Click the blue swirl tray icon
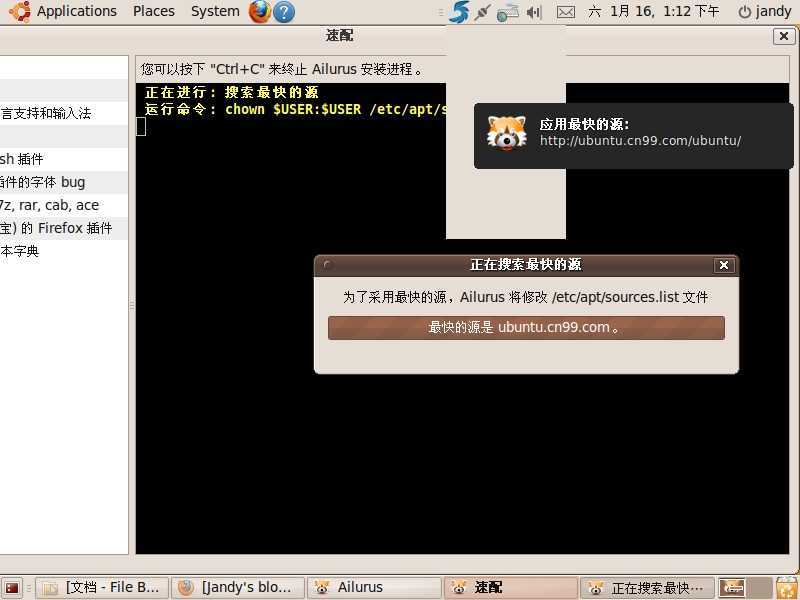Image resolution: width=800 pixels, height=600 pixels. tap(458, 12)
